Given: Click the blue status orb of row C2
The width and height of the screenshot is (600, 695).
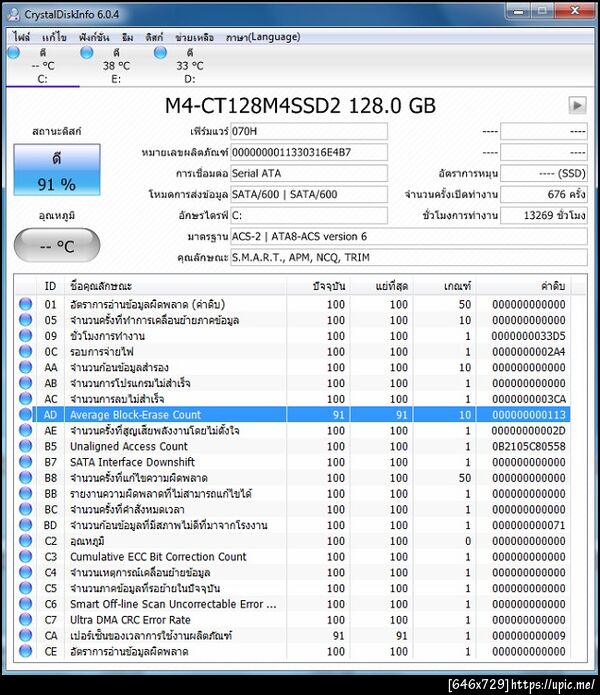Looking at the screenshot, I should 26,541.
